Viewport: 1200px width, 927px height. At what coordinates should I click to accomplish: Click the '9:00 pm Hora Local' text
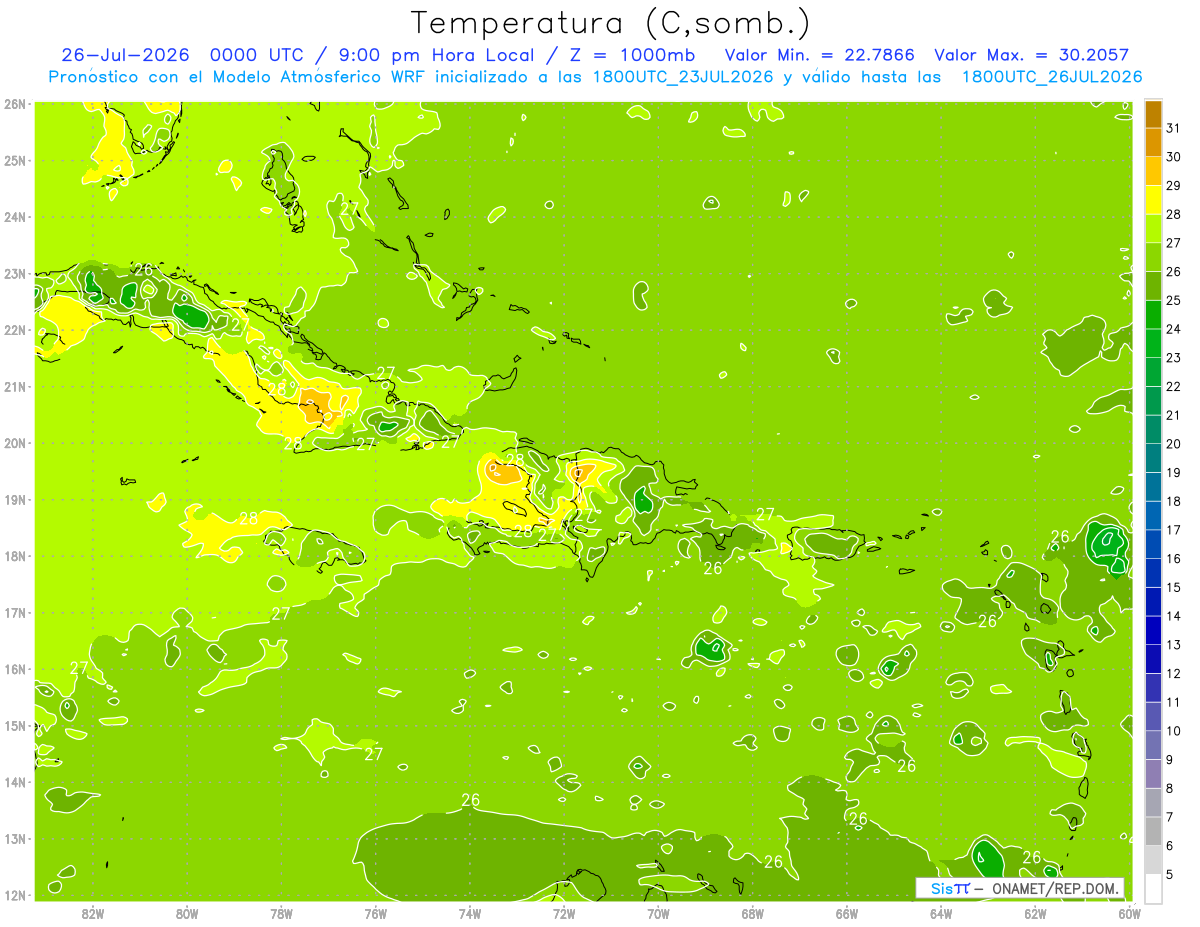pyautogui.click(x=438, y=55)
